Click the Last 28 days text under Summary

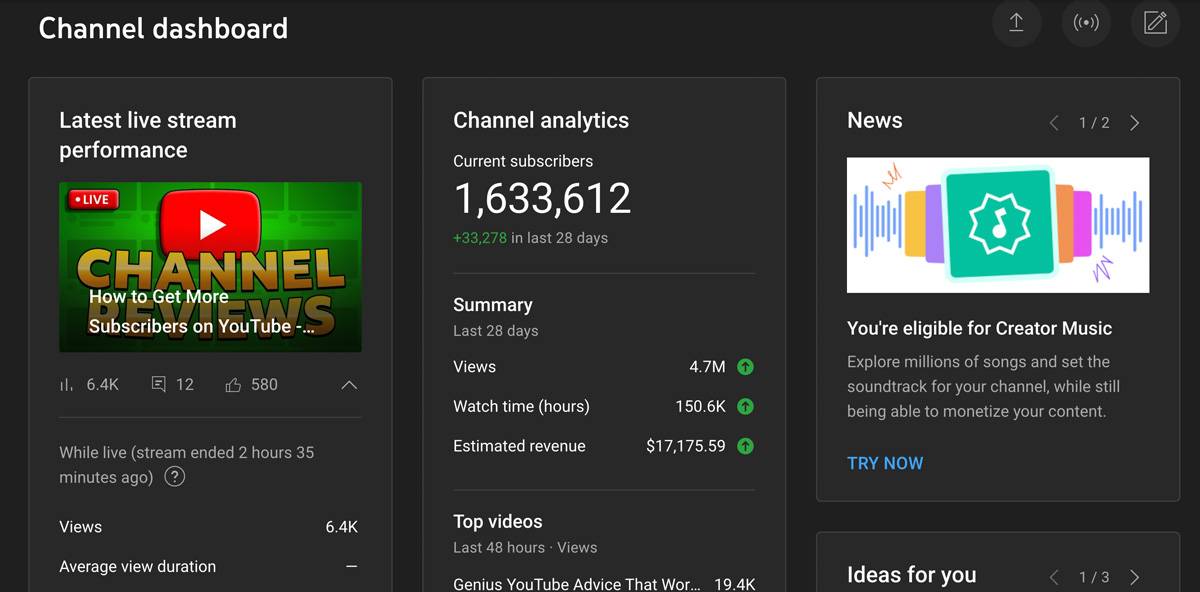point(496,331)
